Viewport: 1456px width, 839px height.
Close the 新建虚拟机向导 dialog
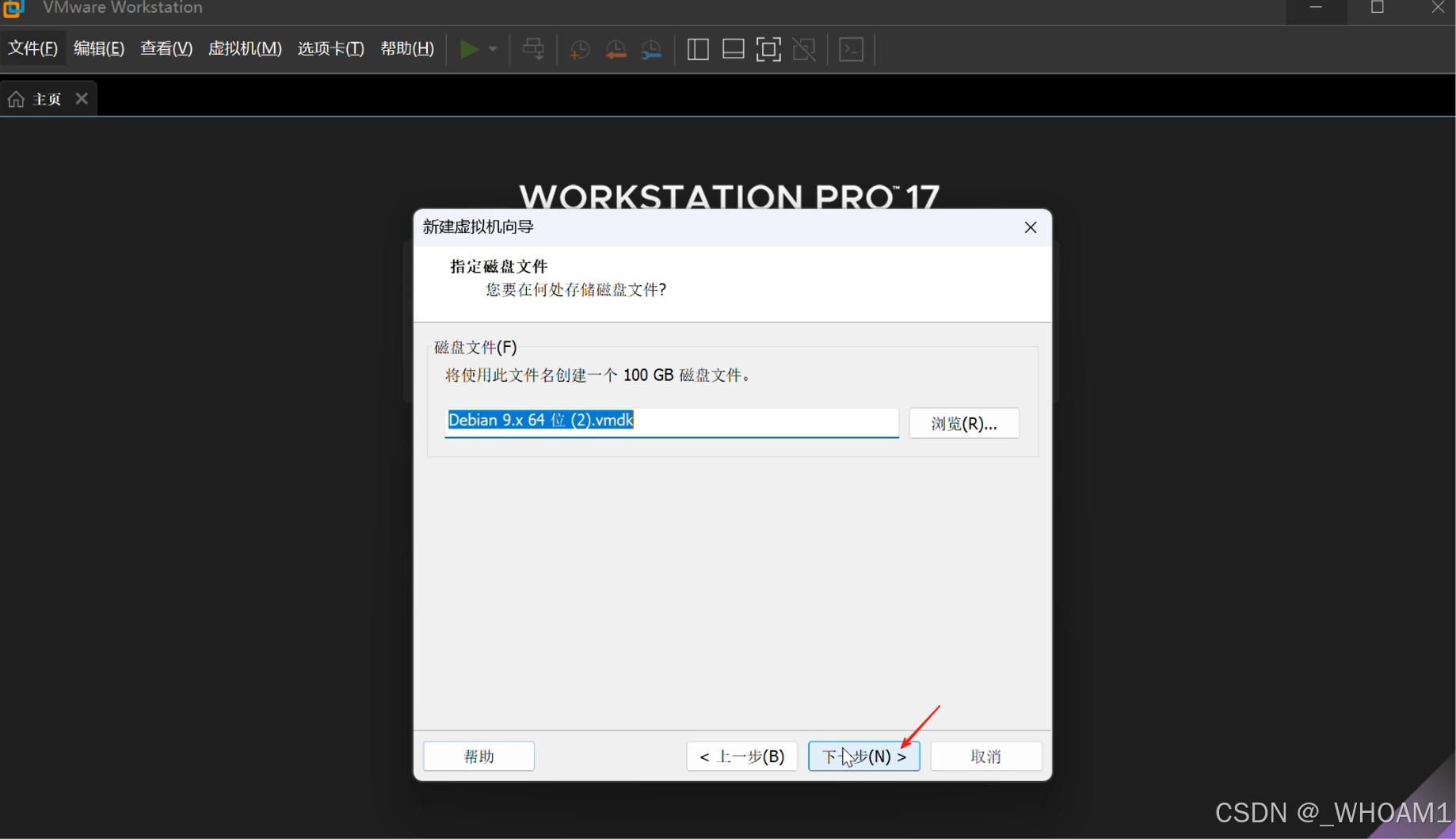[x=1031, y=227]
